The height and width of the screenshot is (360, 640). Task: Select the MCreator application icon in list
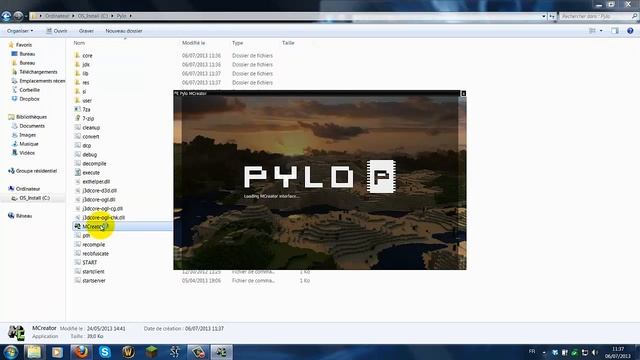[x=78, y=227]
